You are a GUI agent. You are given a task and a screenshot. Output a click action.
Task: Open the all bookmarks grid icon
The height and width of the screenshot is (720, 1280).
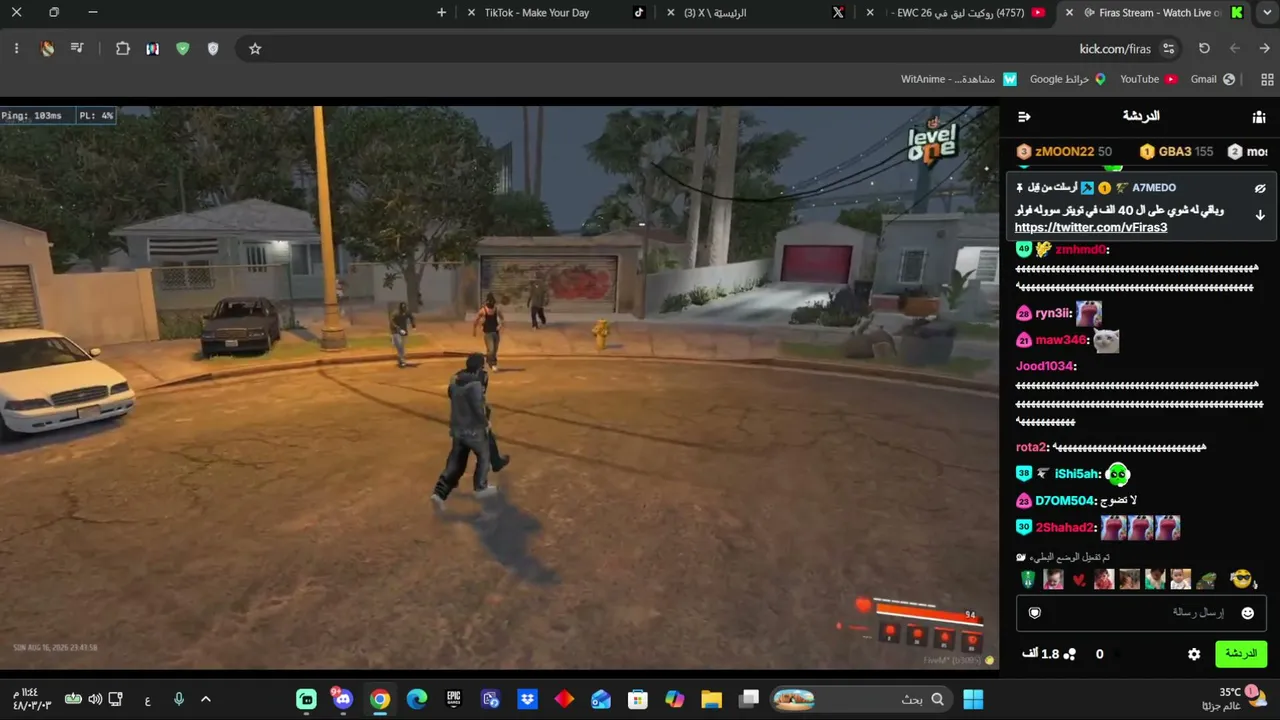click(x=1267, y=79)
